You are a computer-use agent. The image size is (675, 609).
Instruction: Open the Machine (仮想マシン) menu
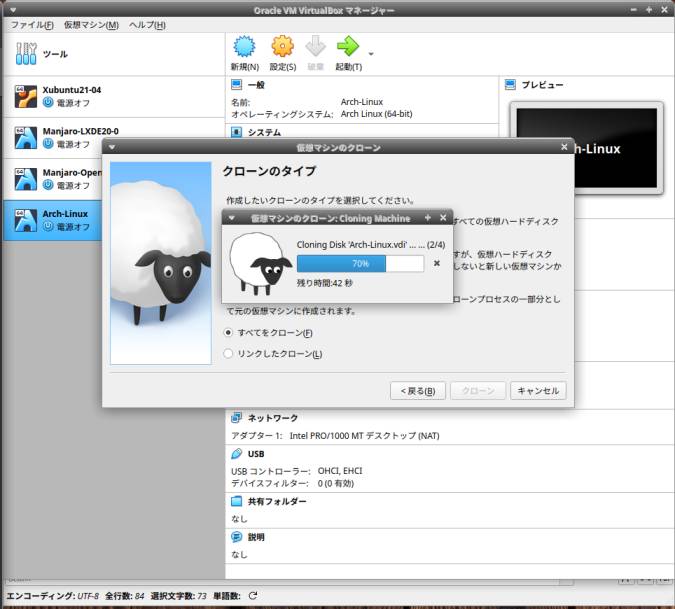(91, 25)
